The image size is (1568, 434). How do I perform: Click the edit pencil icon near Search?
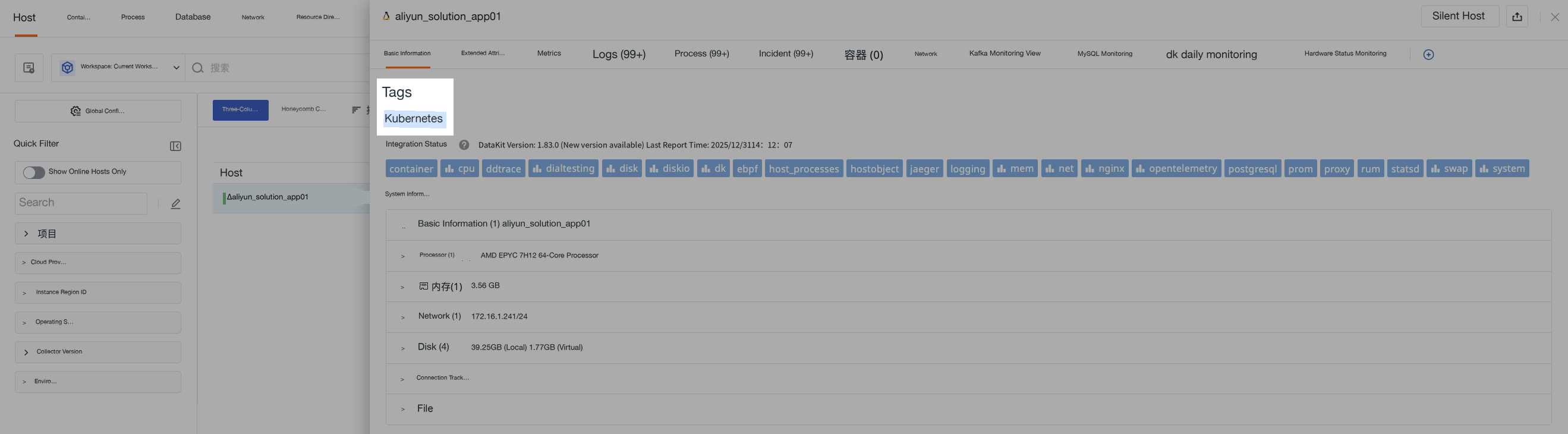pyautogui.click(x=175, y=204)
